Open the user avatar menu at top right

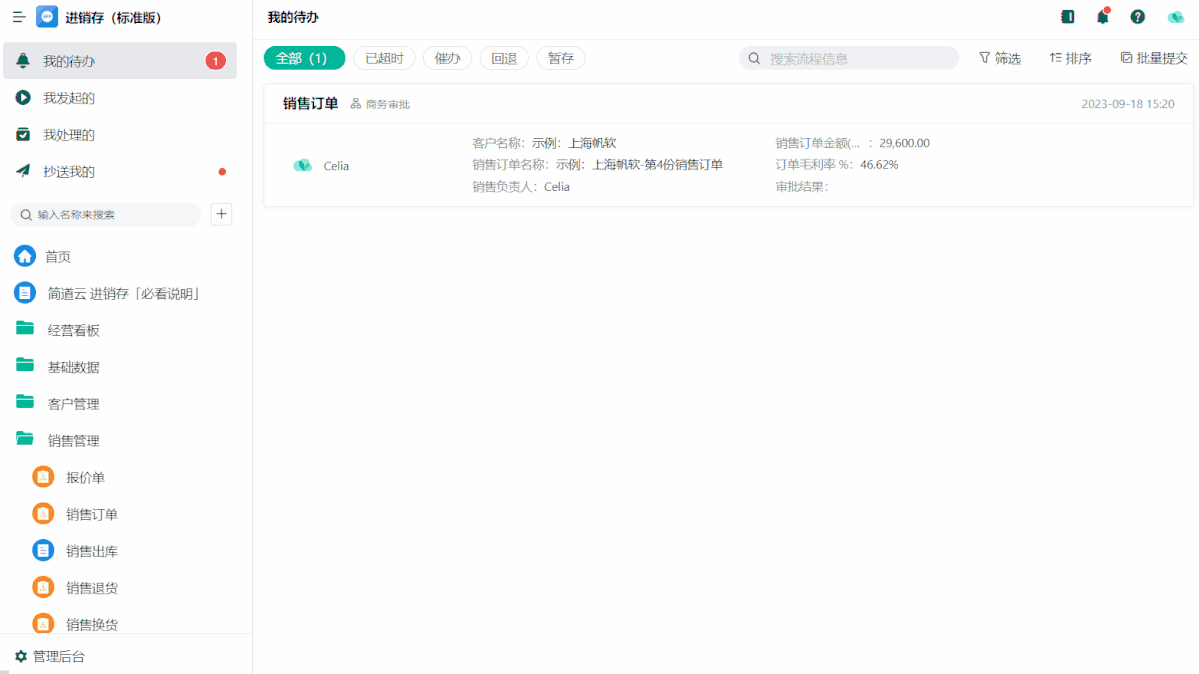coord(1175,17)
